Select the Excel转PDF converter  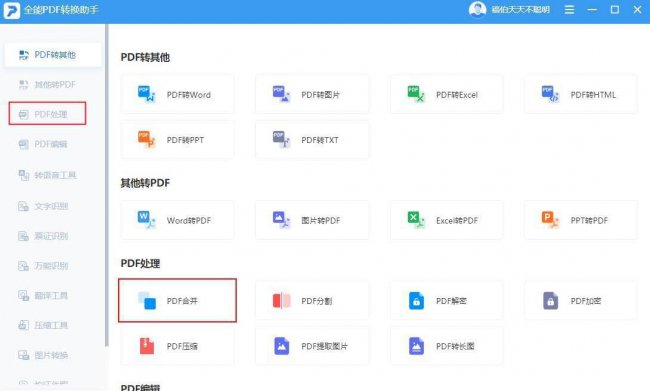coord(446,220)
